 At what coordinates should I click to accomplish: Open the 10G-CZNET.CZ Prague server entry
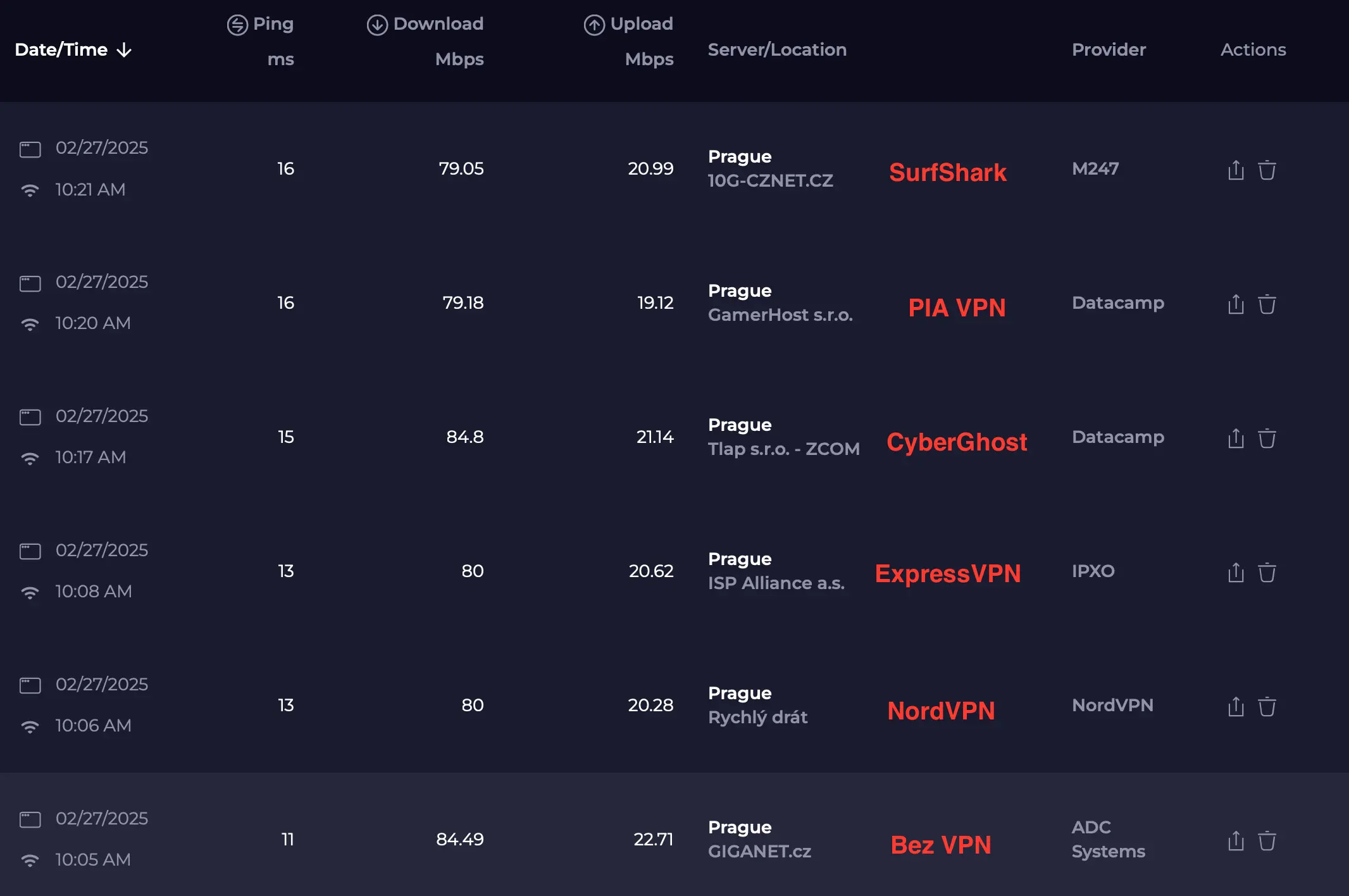(770, 180)
